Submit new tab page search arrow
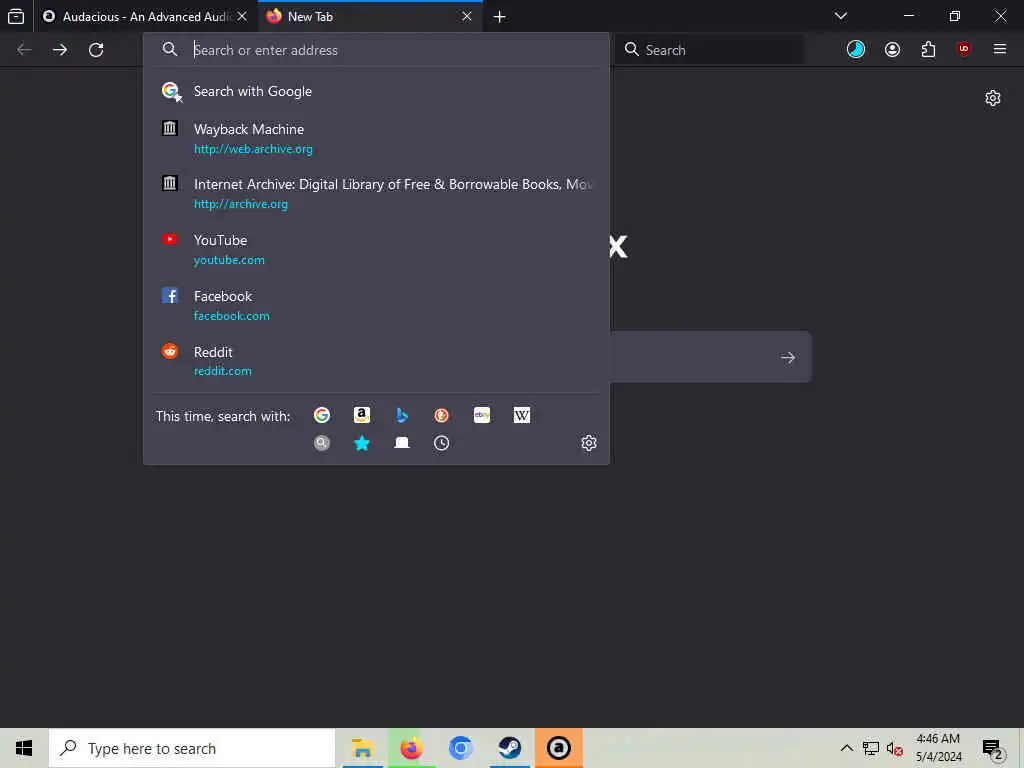 (788, 357)
